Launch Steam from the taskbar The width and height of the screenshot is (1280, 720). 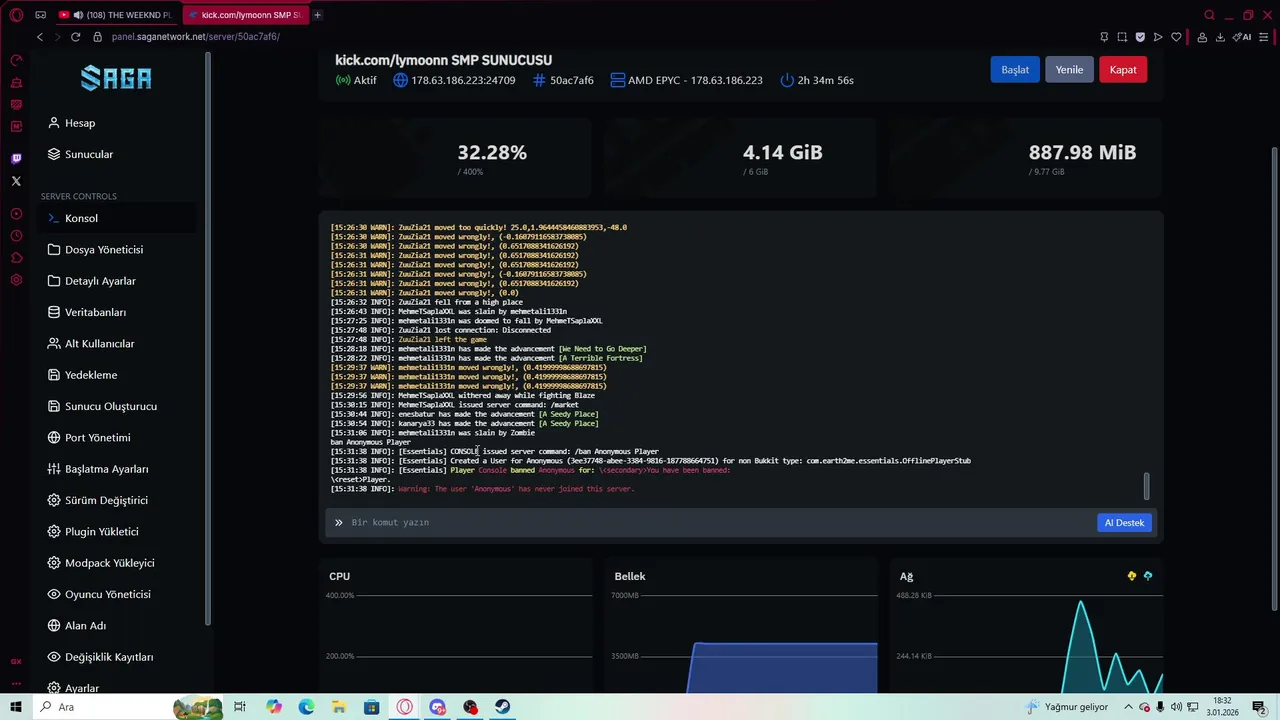[503, 707]
